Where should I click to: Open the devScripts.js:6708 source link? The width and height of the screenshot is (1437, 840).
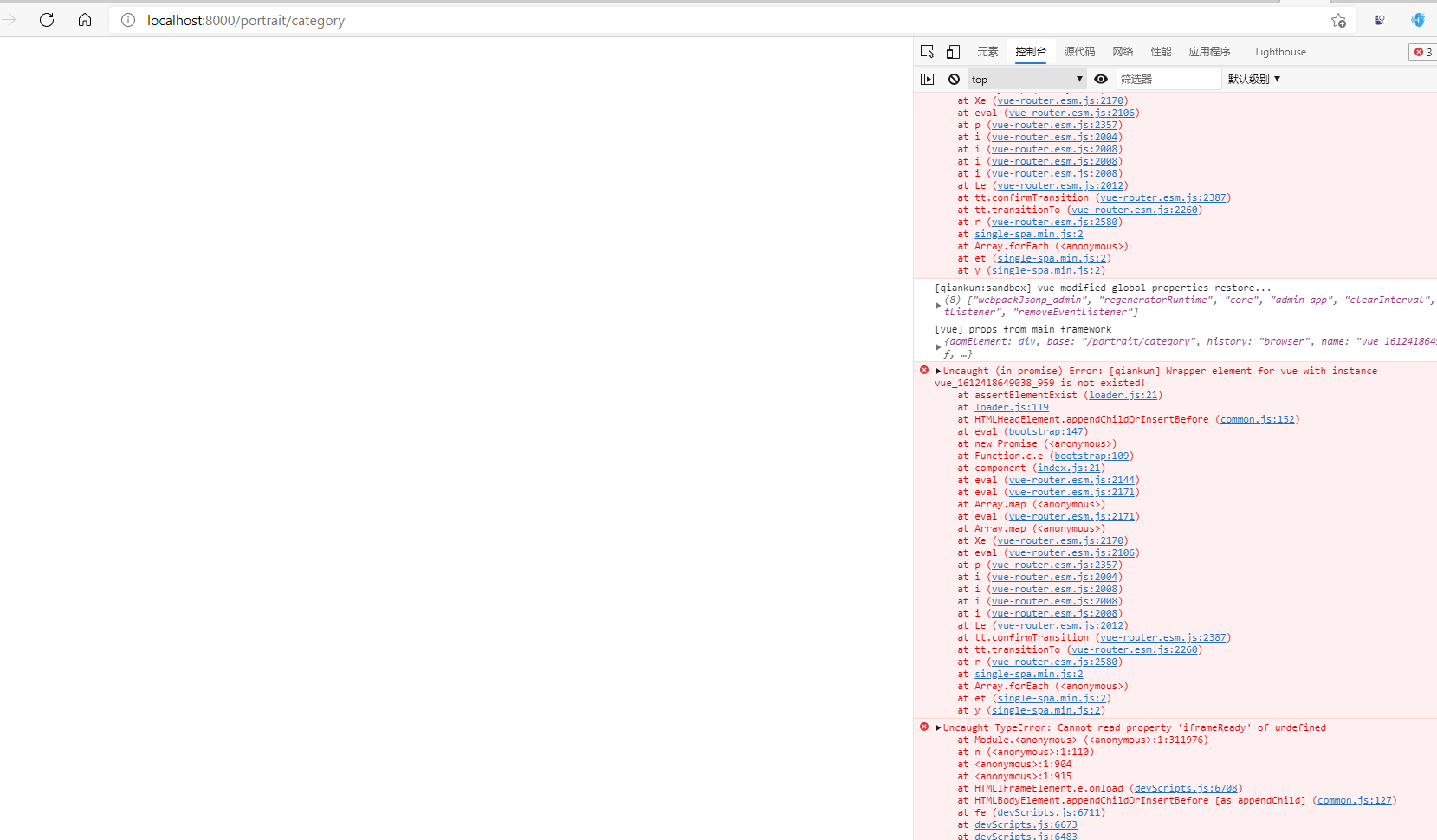pyautogui.click(x=1187, y=788)
